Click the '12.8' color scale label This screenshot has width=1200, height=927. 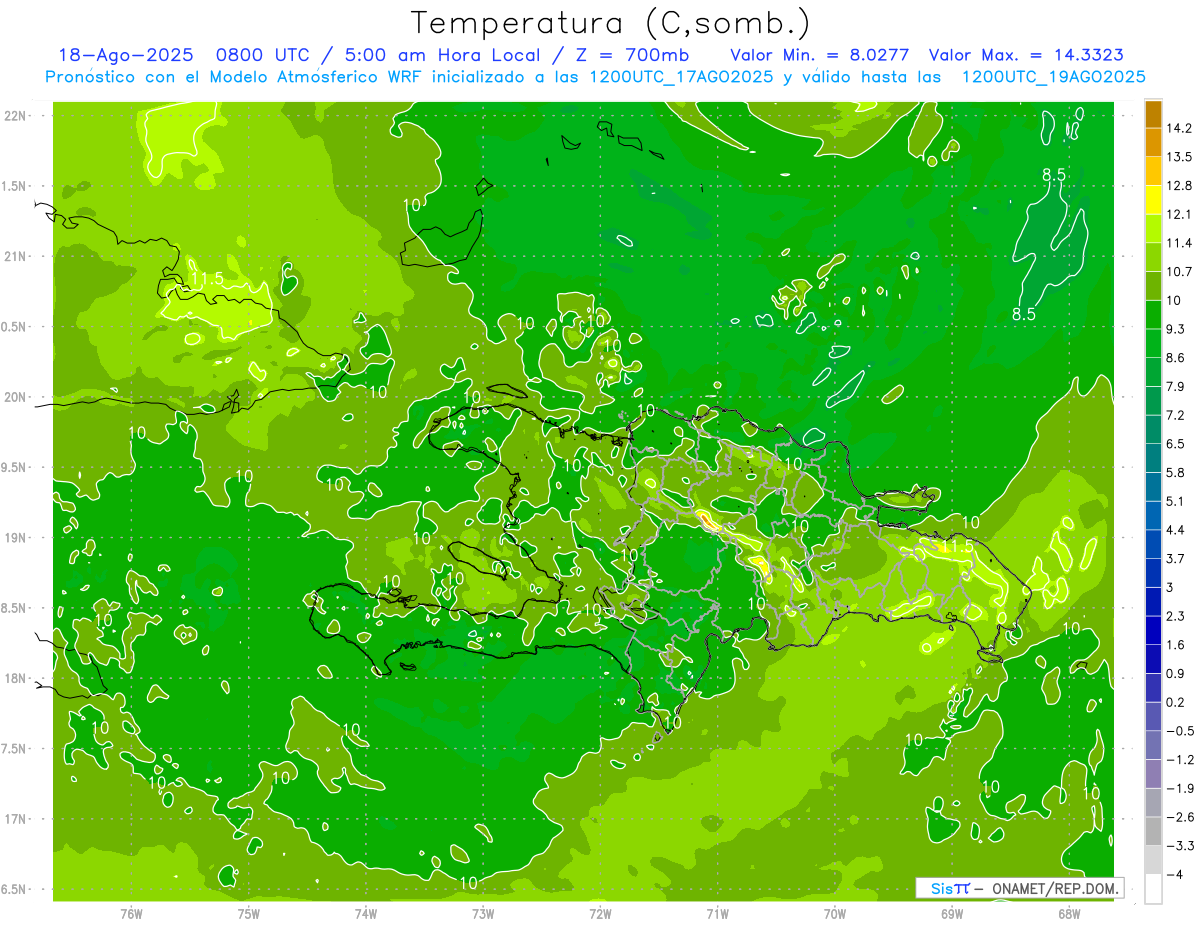[1180, 186]
